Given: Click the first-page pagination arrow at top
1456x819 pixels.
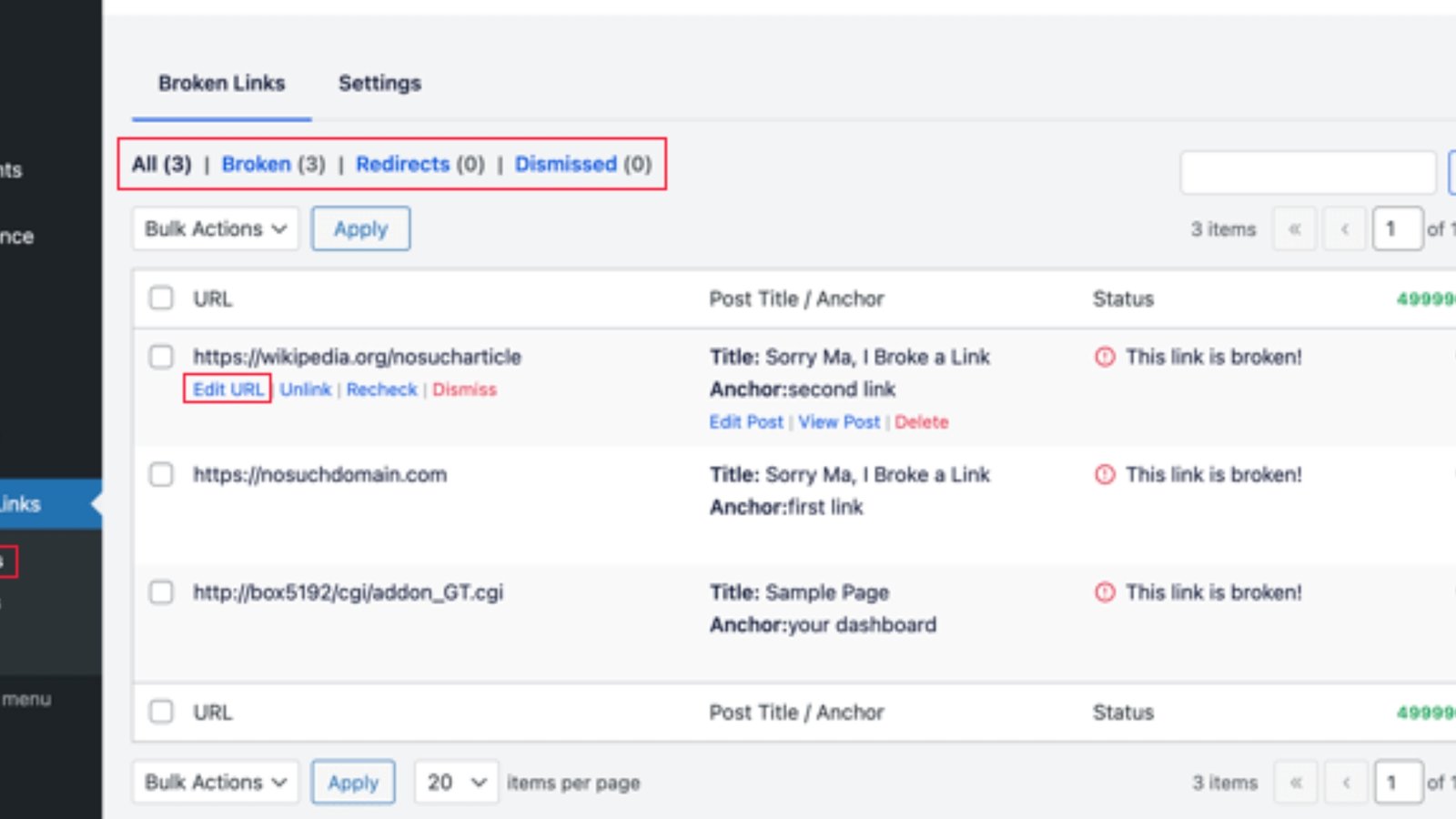Looking at the screenshot, I should pos(1294,229).
